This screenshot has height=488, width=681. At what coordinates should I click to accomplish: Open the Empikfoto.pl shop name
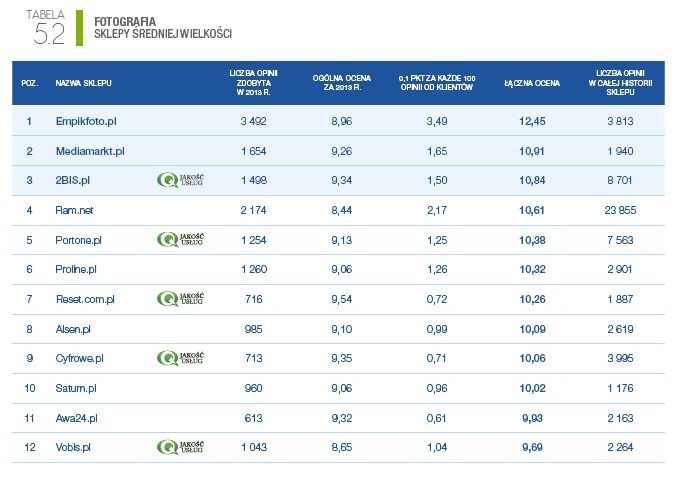(x=86, y=121)
